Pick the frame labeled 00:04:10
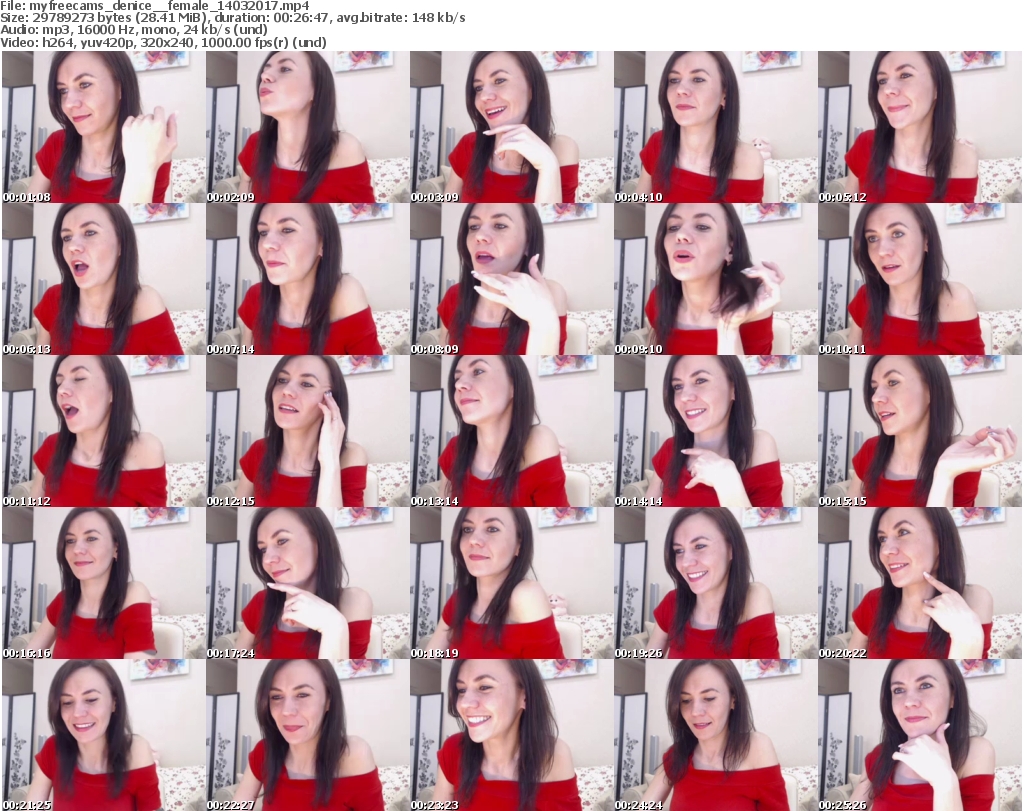The image size is (1024, 811). coord(715,127)
